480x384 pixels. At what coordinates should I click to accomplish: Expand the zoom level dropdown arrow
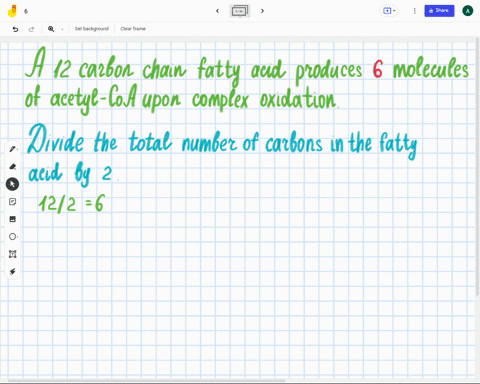coord(62,29)
